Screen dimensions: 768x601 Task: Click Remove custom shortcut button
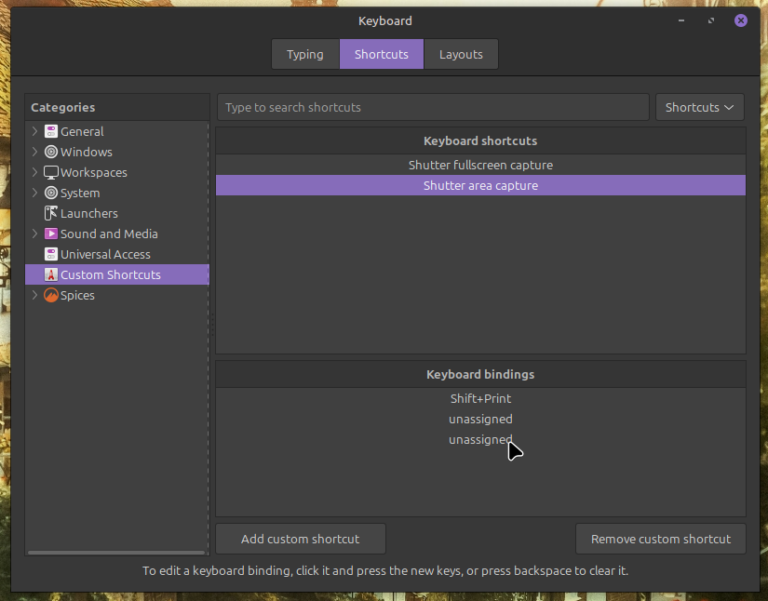click(x=660, y=539)
